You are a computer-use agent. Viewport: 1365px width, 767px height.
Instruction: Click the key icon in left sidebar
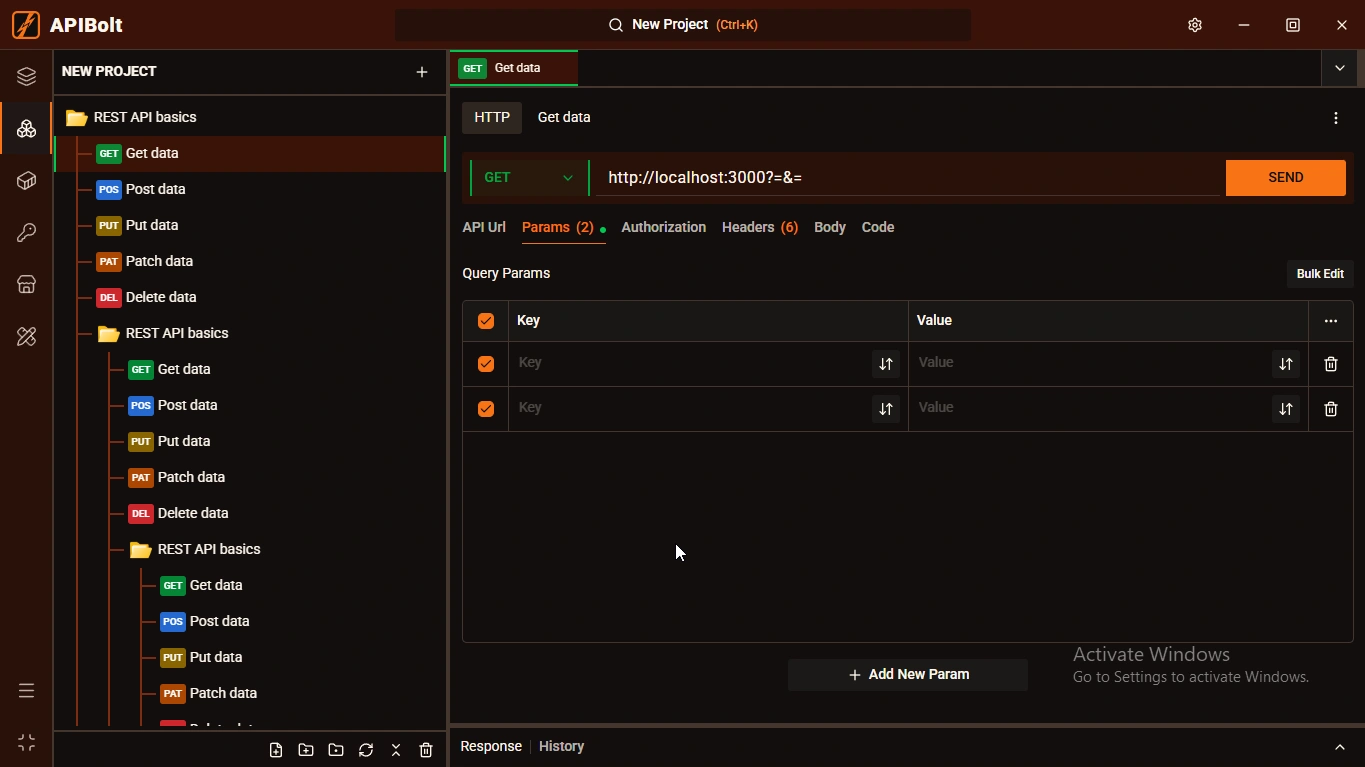pyautogui.click(x=27, y=233)
